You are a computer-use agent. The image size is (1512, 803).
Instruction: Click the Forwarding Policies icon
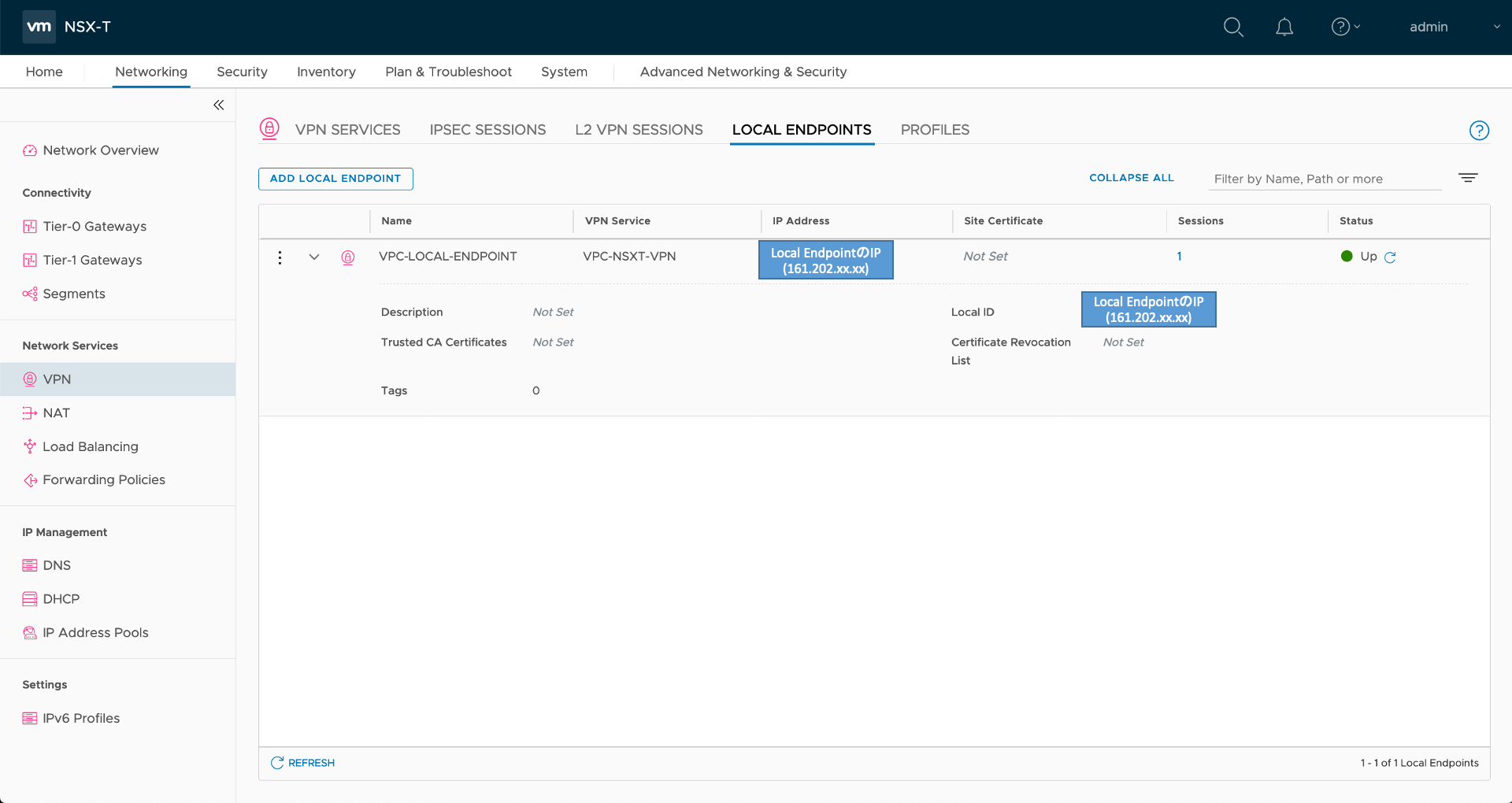click(30, 480)
